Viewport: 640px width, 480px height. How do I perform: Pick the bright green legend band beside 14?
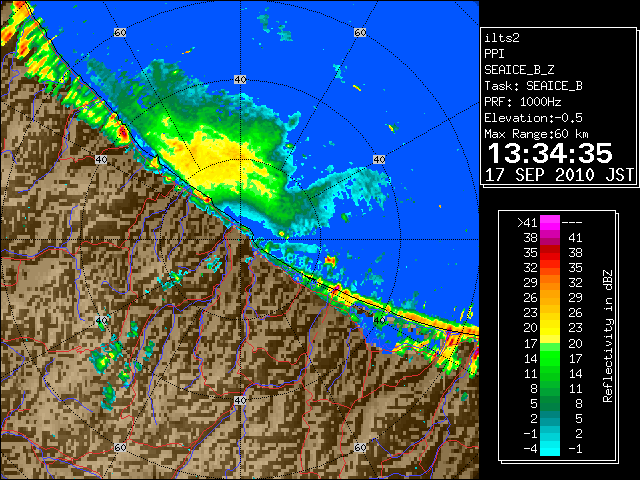pyautogui.click(x=550, y=358)
